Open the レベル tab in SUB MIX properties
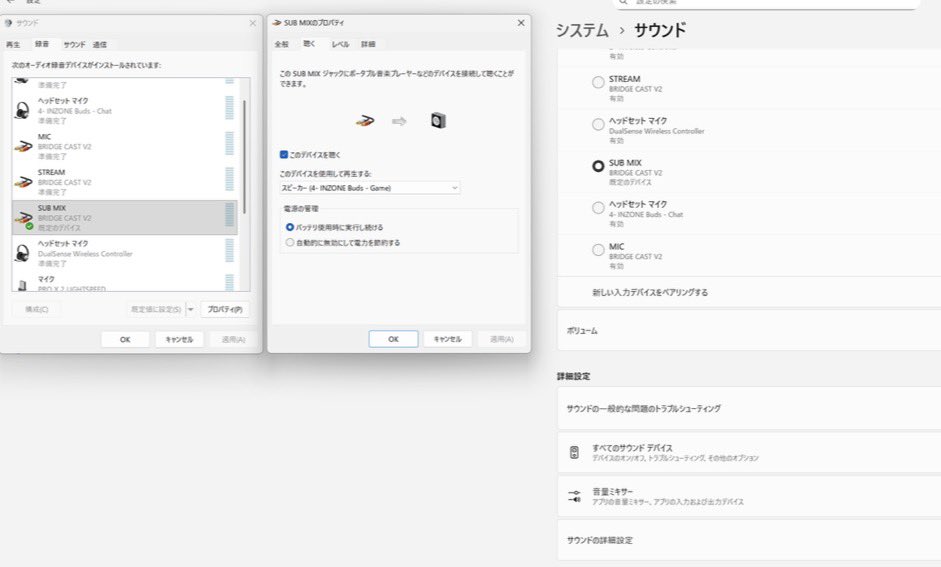This screenshot has width=941, height=567. point(340,44)
